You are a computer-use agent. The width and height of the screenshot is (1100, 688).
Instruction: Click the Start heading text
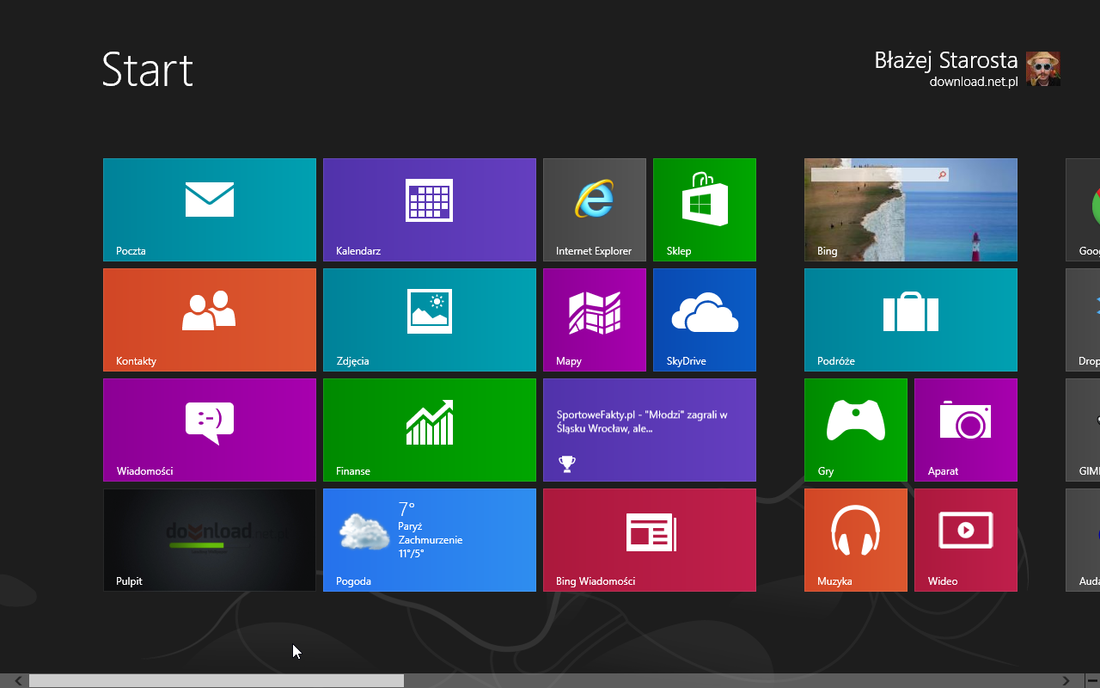147,69
